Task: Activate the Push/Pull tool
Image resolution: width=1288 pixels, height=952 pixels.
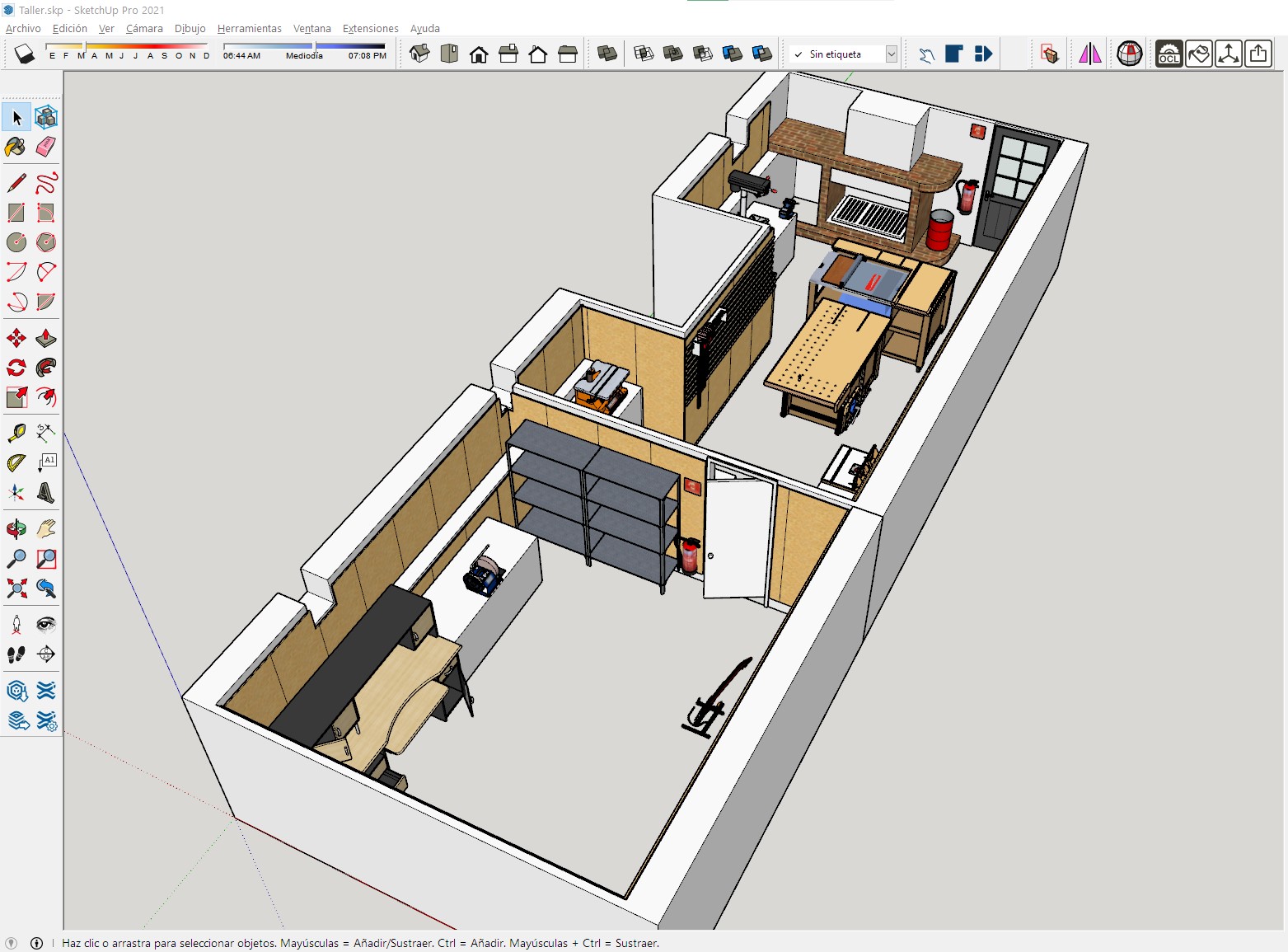Action: coord(46,338)
